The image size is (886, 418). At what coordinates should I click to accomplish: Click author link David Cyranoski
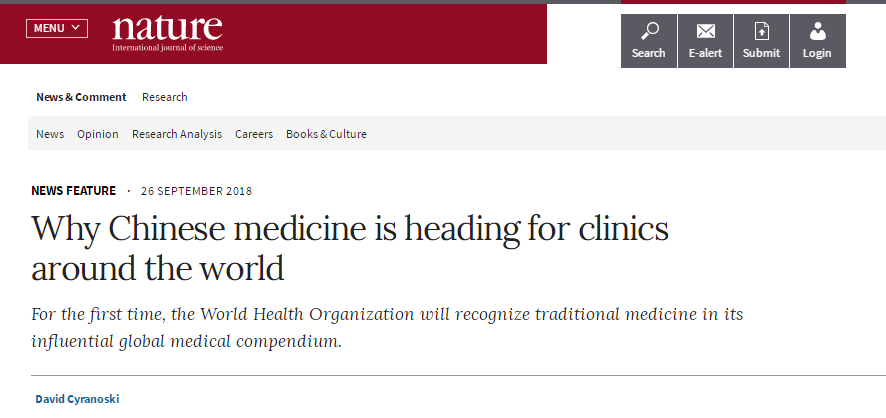(77, 399)
